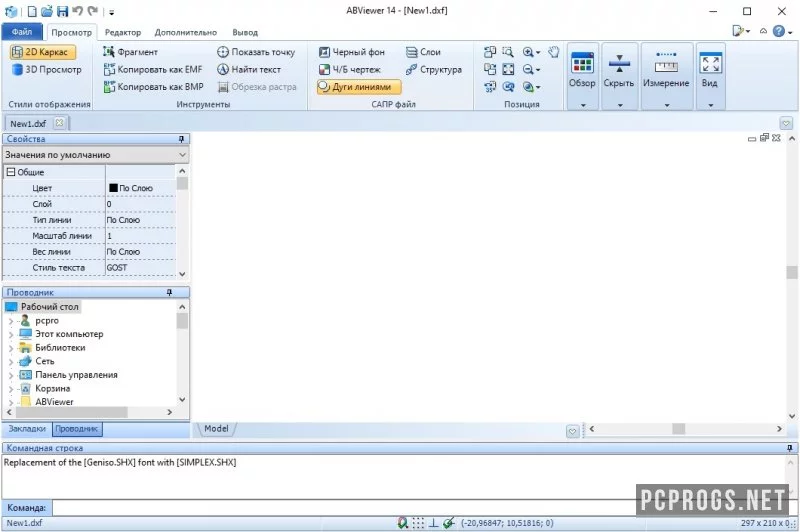Select the Model layout tab
The width and height of the screenshot is (800, 532).
click(x=216, y=428)
